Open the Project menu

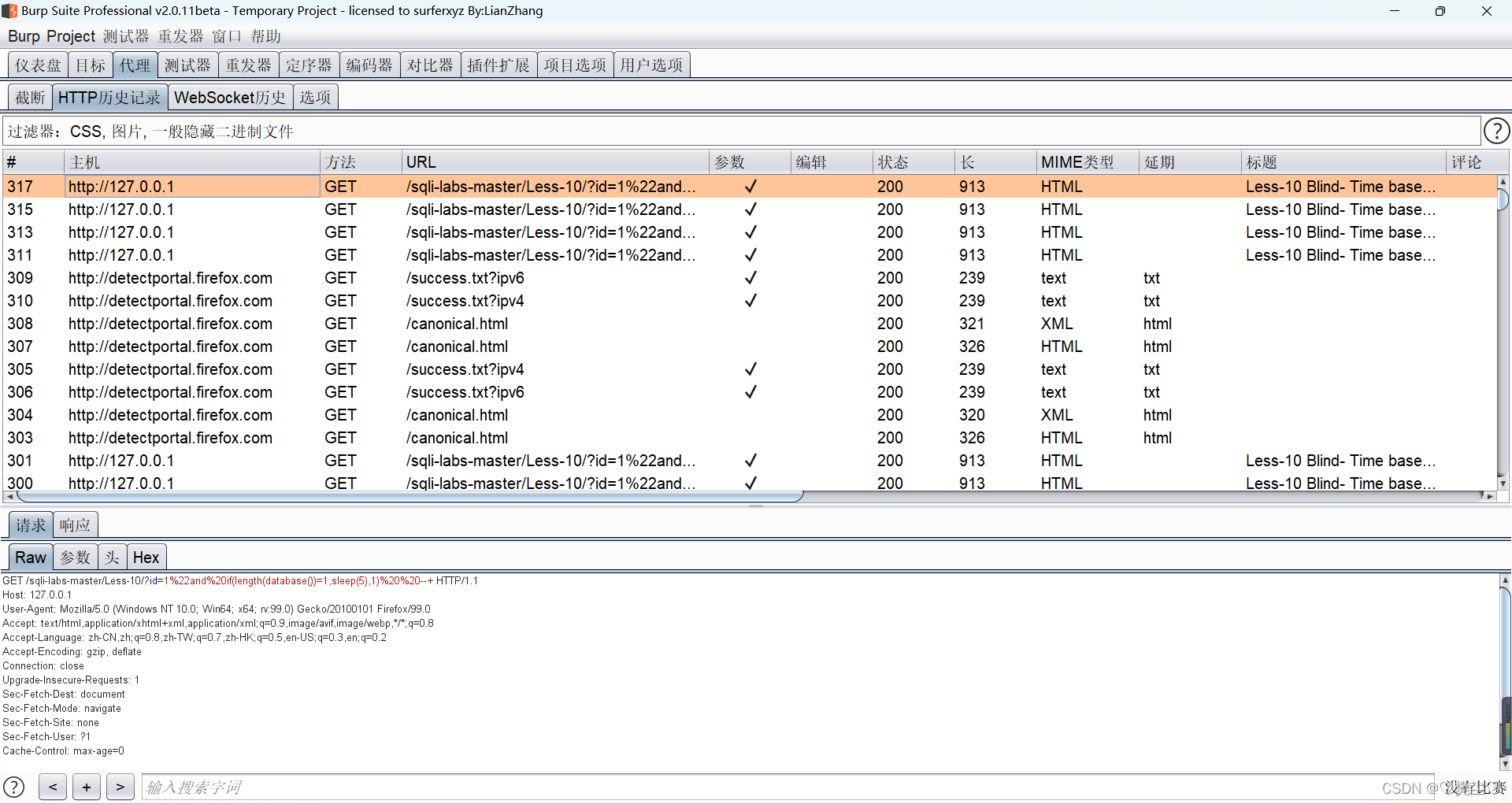(71, 36)
